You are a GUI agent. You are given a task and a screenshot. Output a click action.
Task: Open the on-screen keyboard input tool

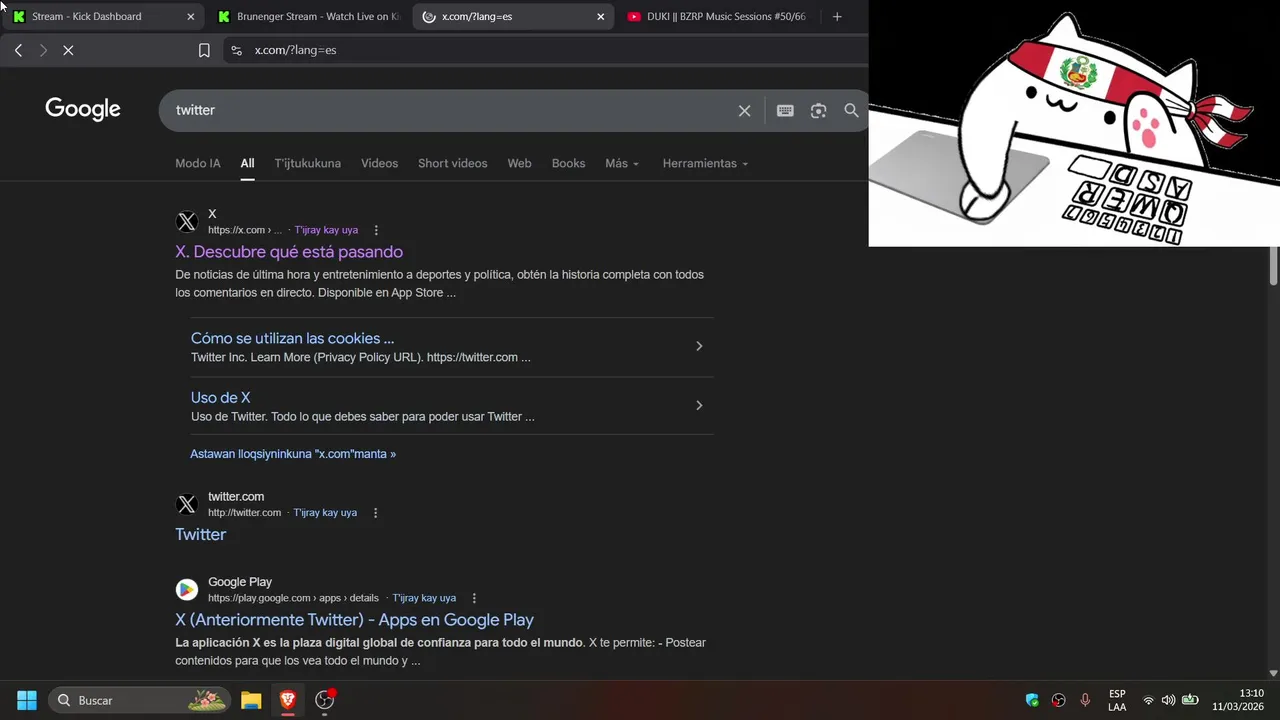[x=785, y=111]
